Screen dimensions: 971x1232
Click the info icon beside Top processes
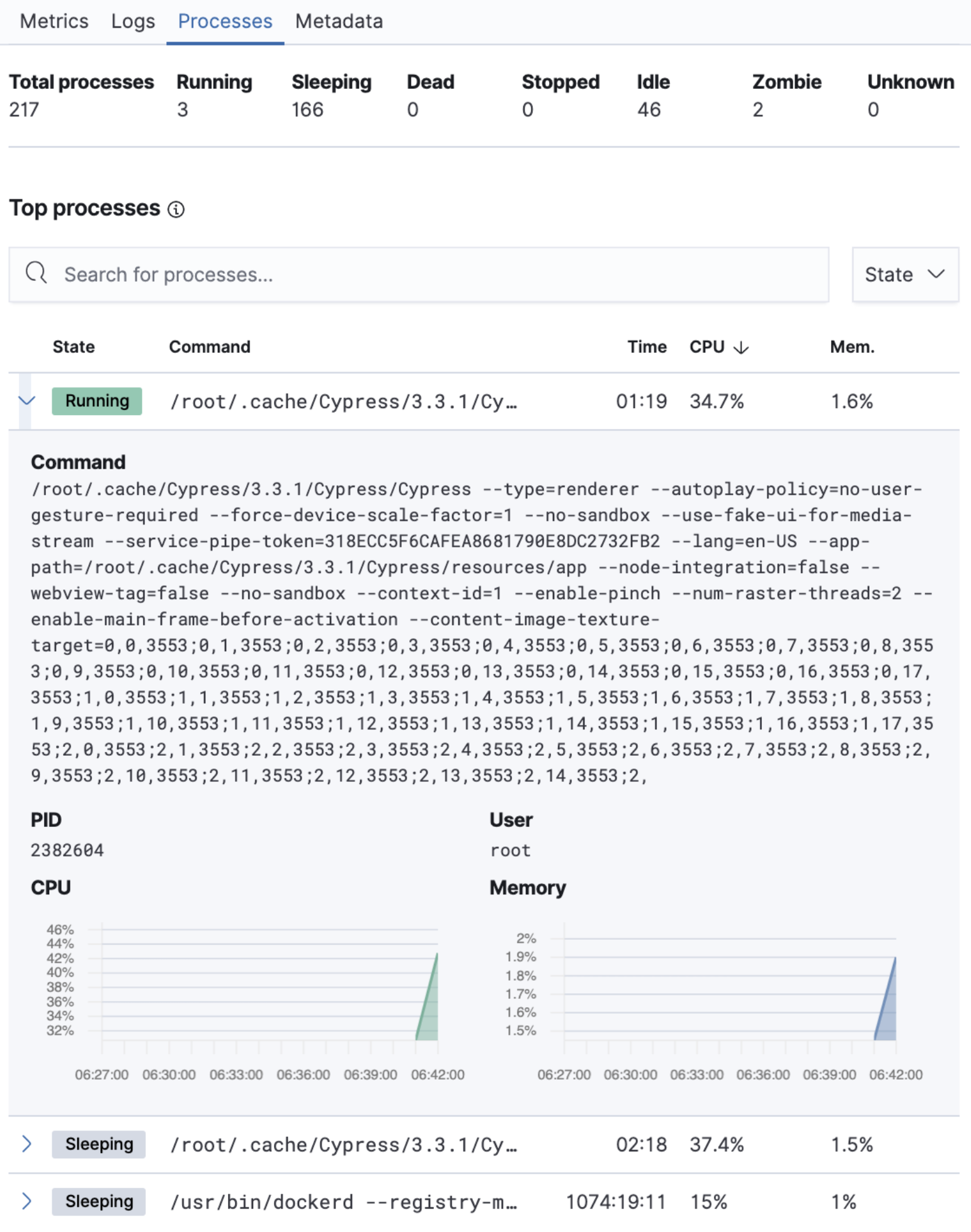tap(176, 209)
